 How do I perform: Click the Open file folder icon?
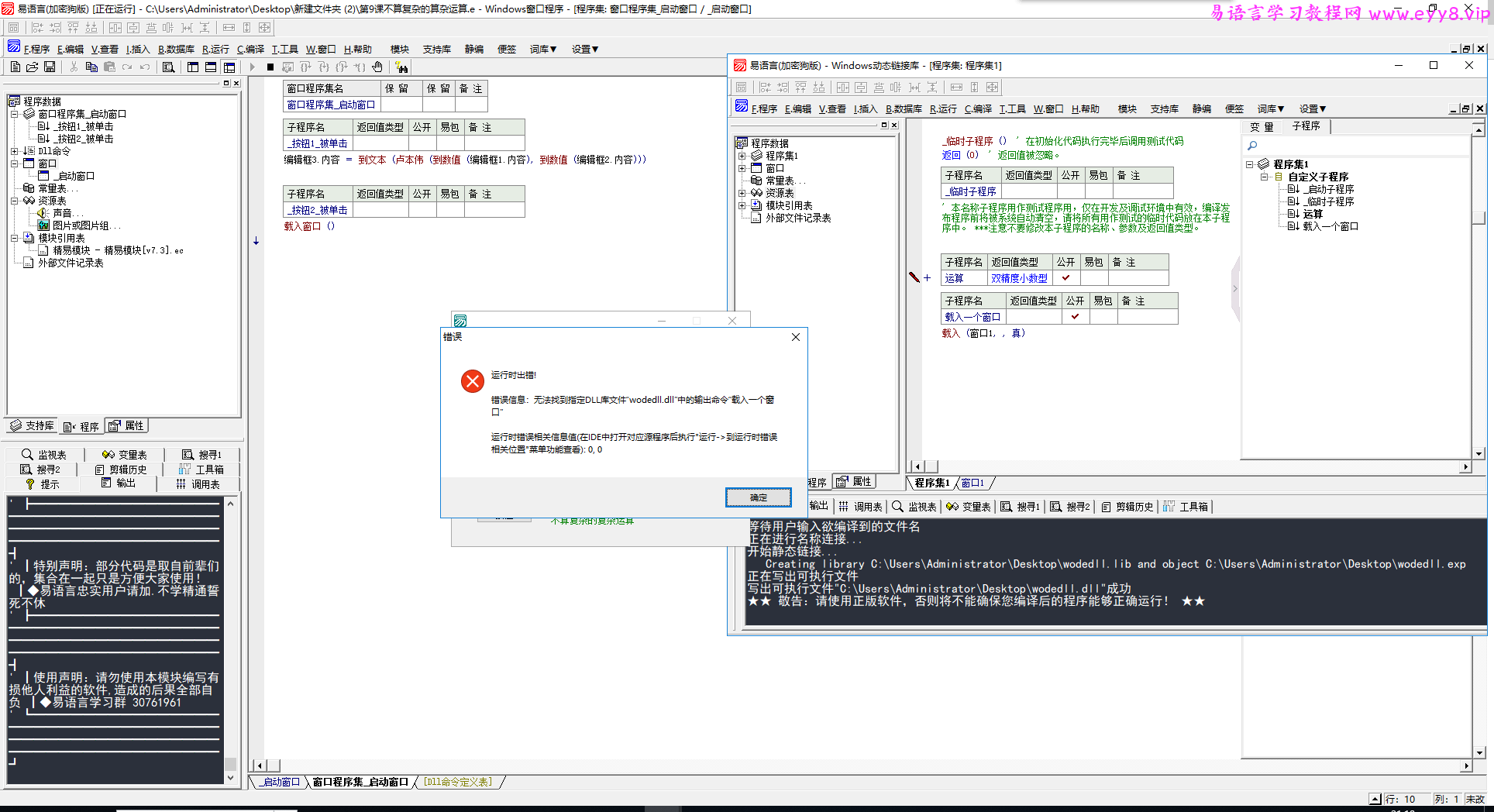point(32,67)
